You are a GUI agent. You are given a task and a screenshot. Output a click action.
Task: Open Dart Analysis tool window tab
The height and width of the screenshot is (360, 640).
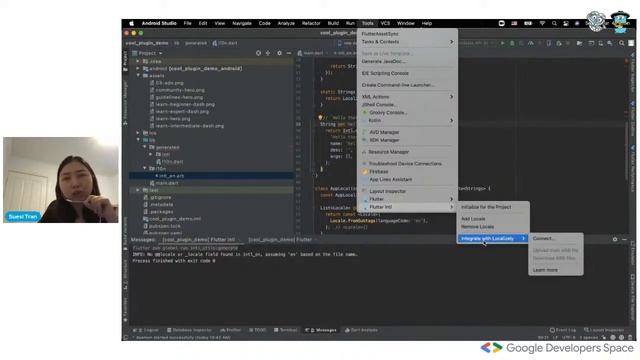tap(361, 330)
